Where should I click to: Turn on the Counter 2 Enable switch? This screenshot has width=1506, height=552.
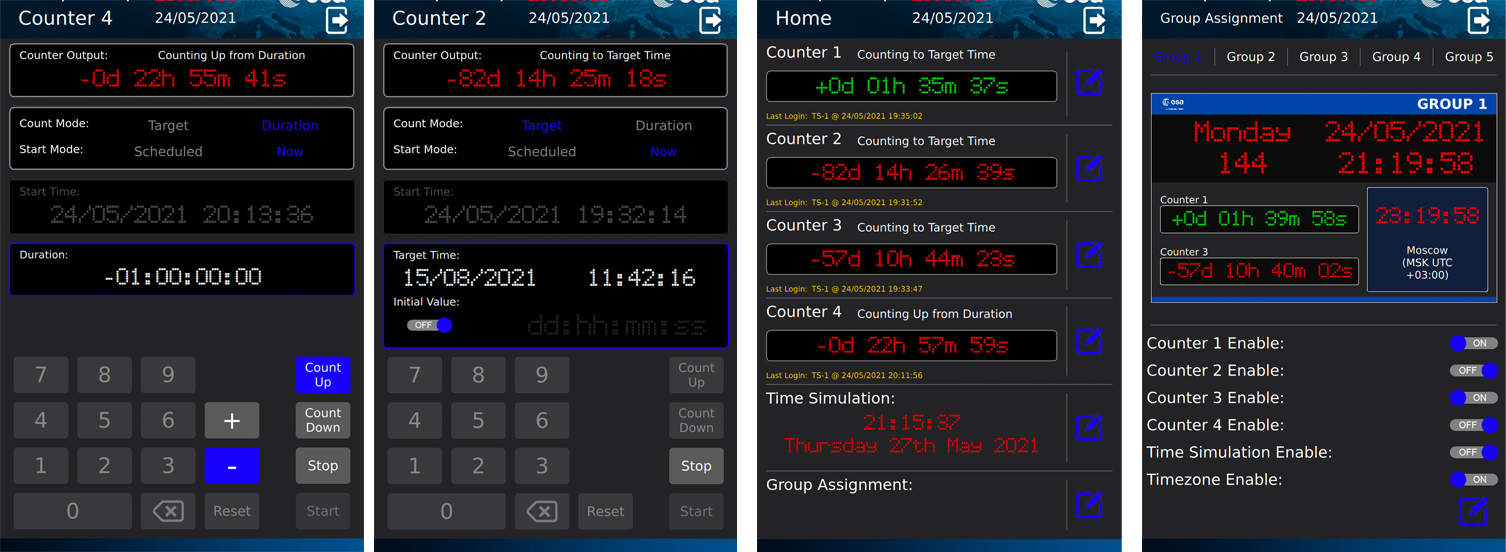(1473, 370)
